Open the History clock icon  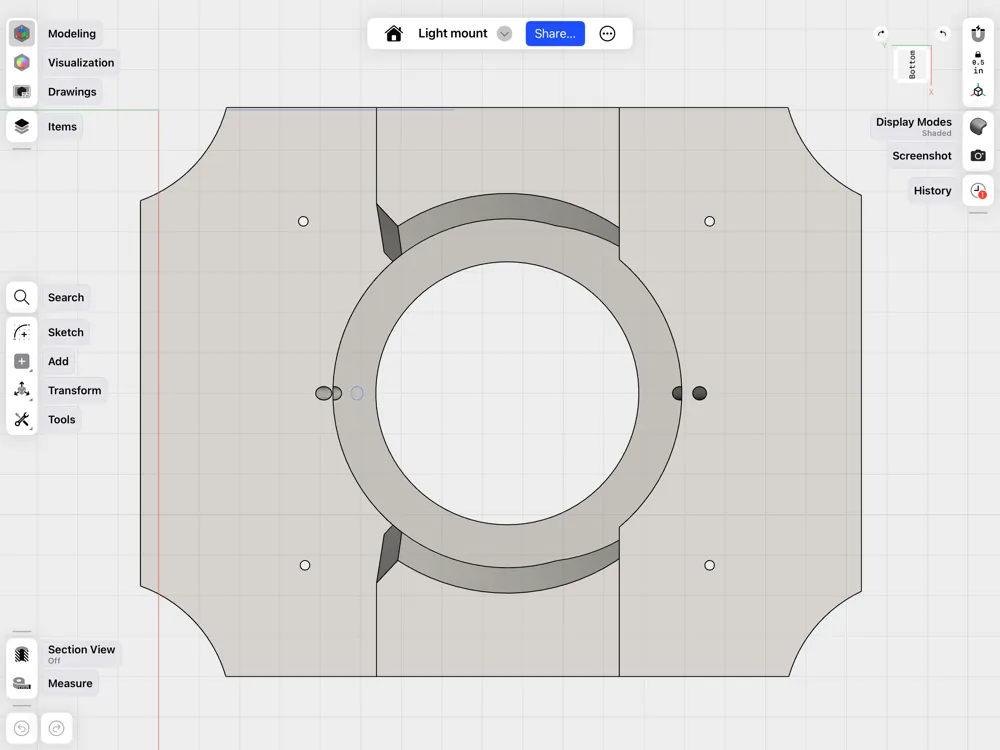978,191
